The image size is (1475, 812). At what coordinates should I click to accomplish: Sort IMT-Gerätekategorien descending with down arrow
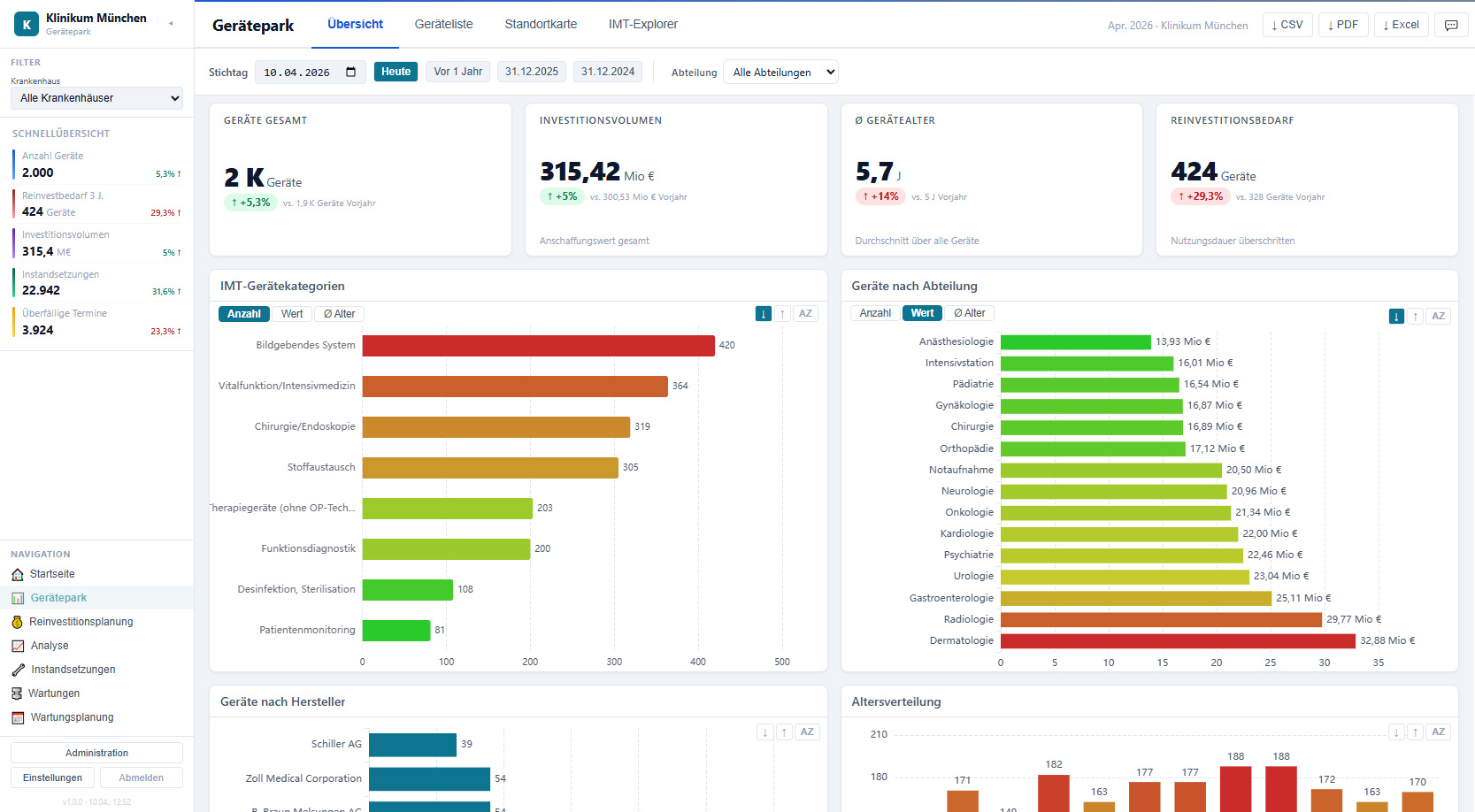(x=763, y=314)
